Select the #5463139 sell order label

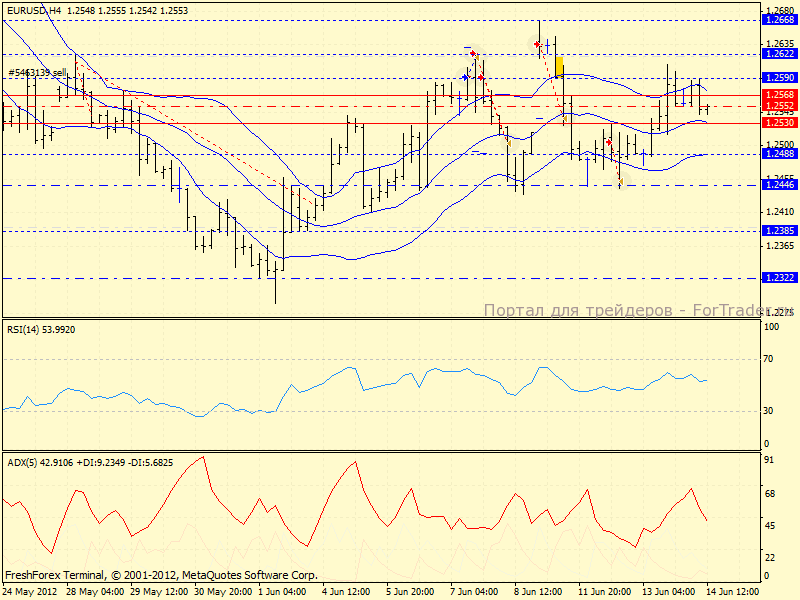[37, 72]
